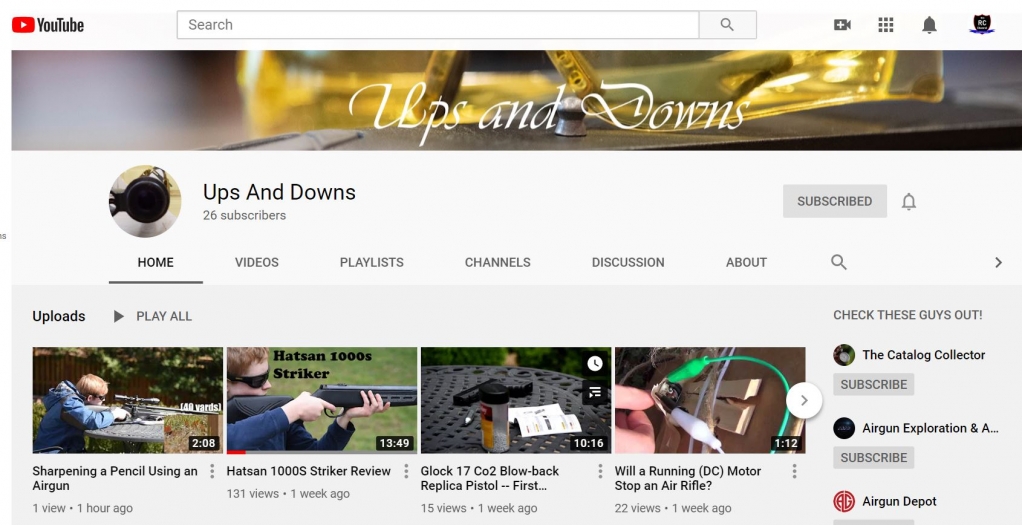This screenshot has width=1022, height=525.
Task: Open Airgun Exploration channel avatar
Action: click(844, 428)
